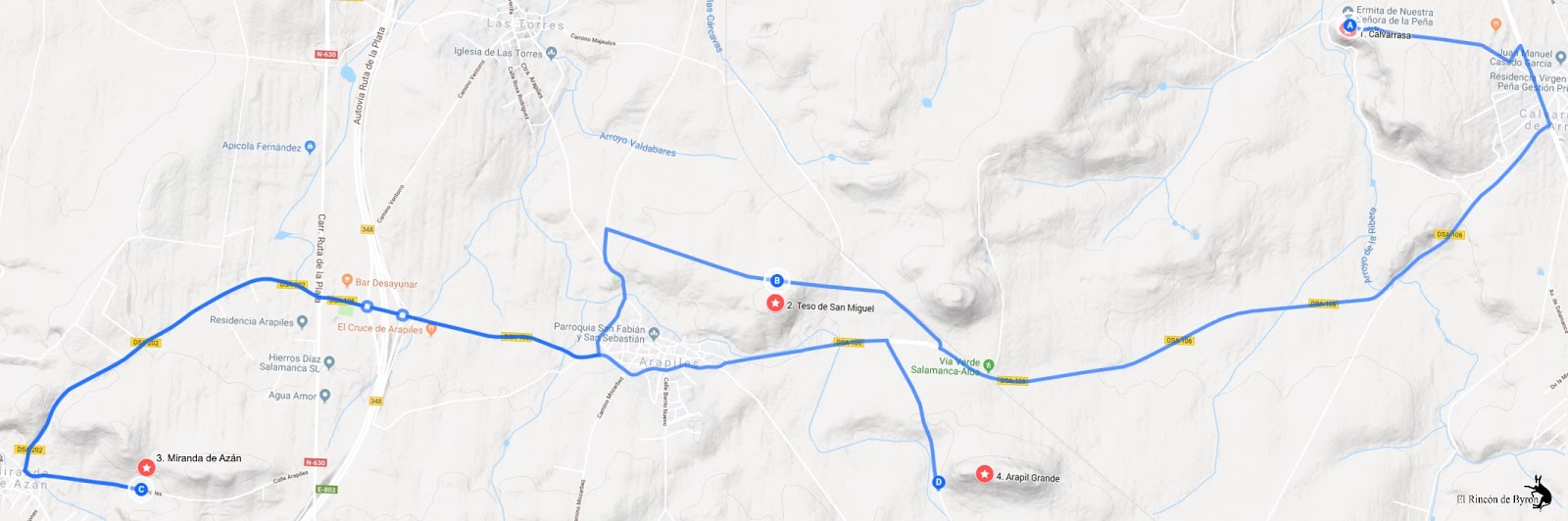This screenshot has height=521, width=1568.
Task: Click the Las Torres town label
Action: pyautogui.click(x=525, y=24)
